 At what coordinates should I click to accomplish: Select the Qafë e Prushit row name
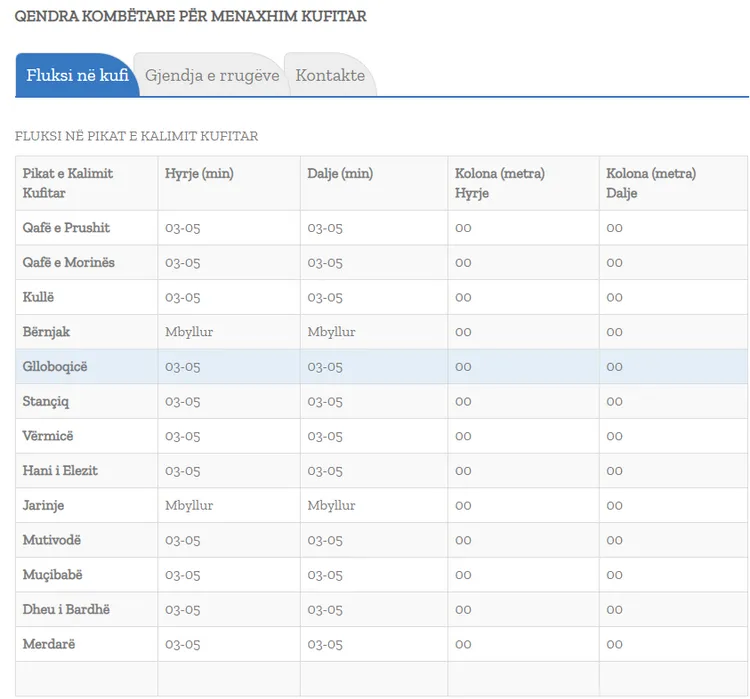pyautogui.click(x=66, y=228)
